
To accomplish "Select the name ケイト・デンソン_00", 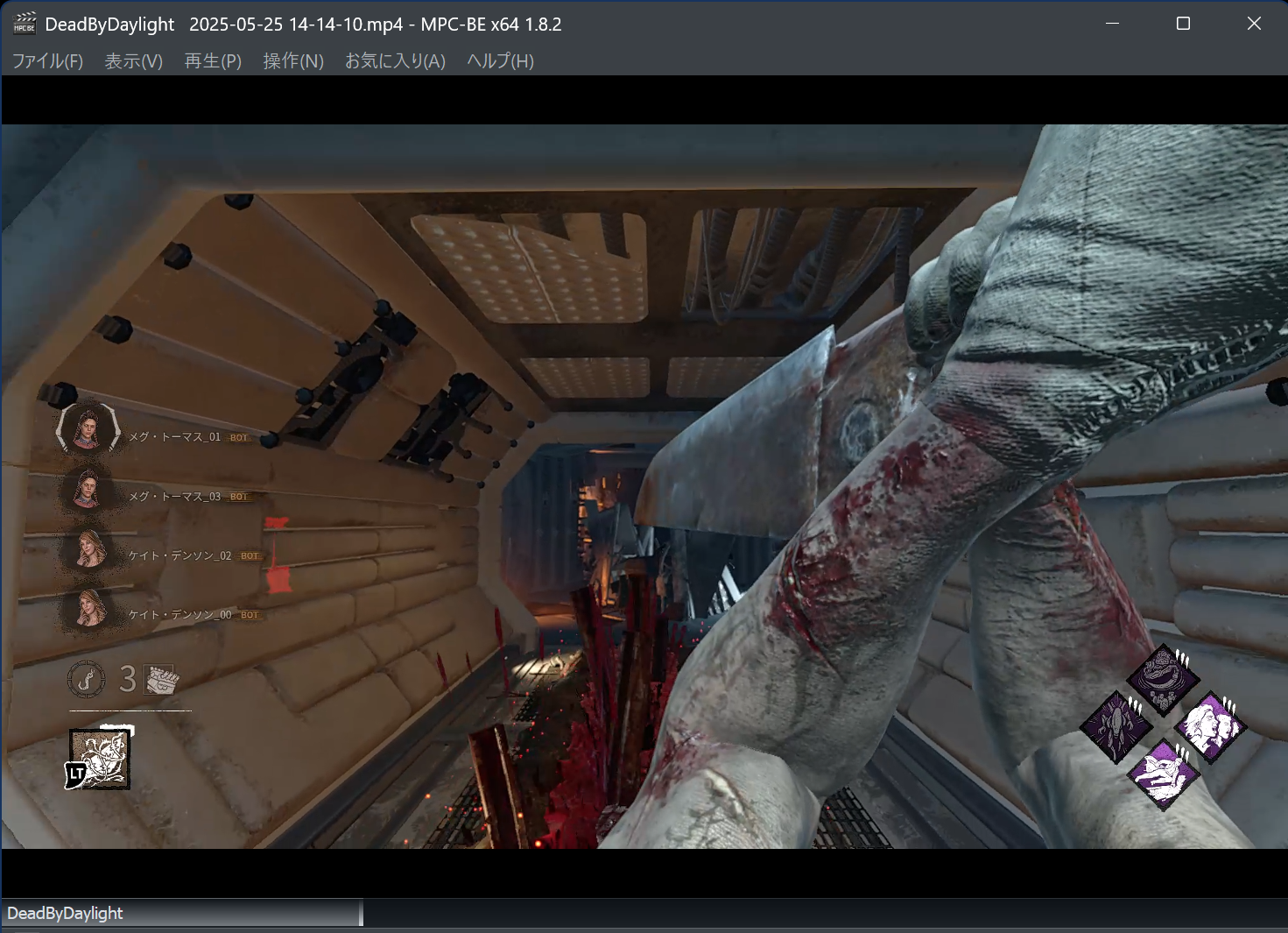I will (x=179, y=615).
